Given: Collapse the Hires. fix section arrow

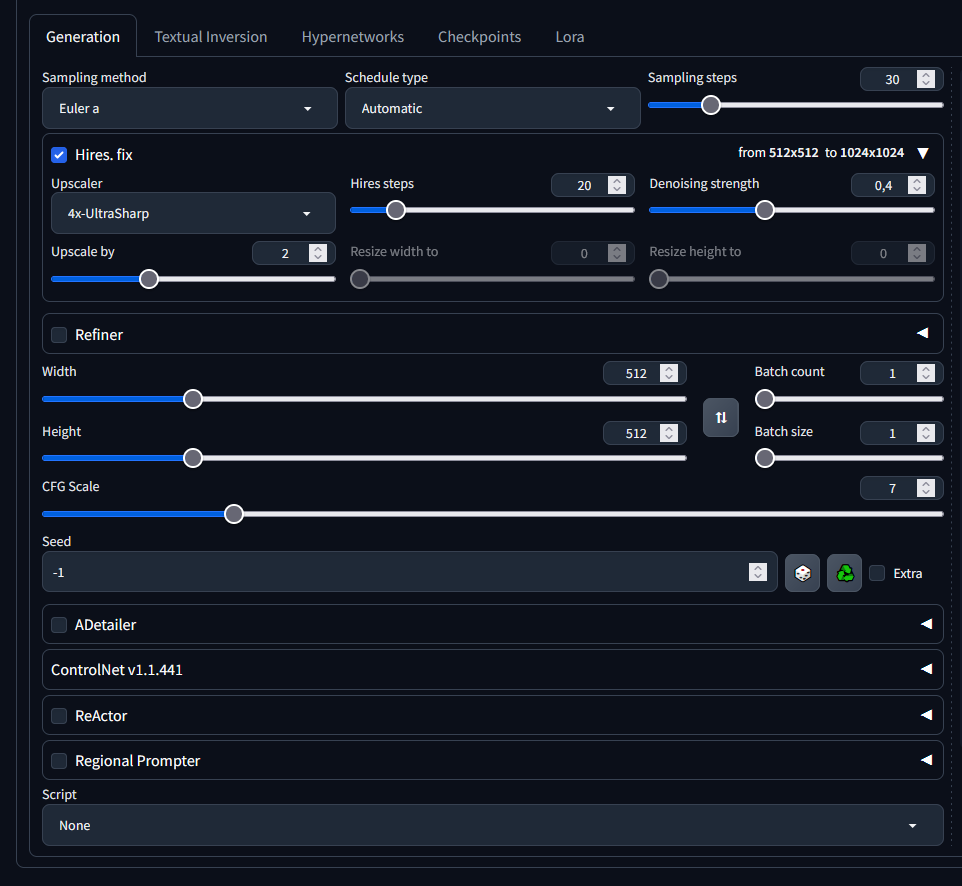Looking at the screenshot, I should 923,153.
